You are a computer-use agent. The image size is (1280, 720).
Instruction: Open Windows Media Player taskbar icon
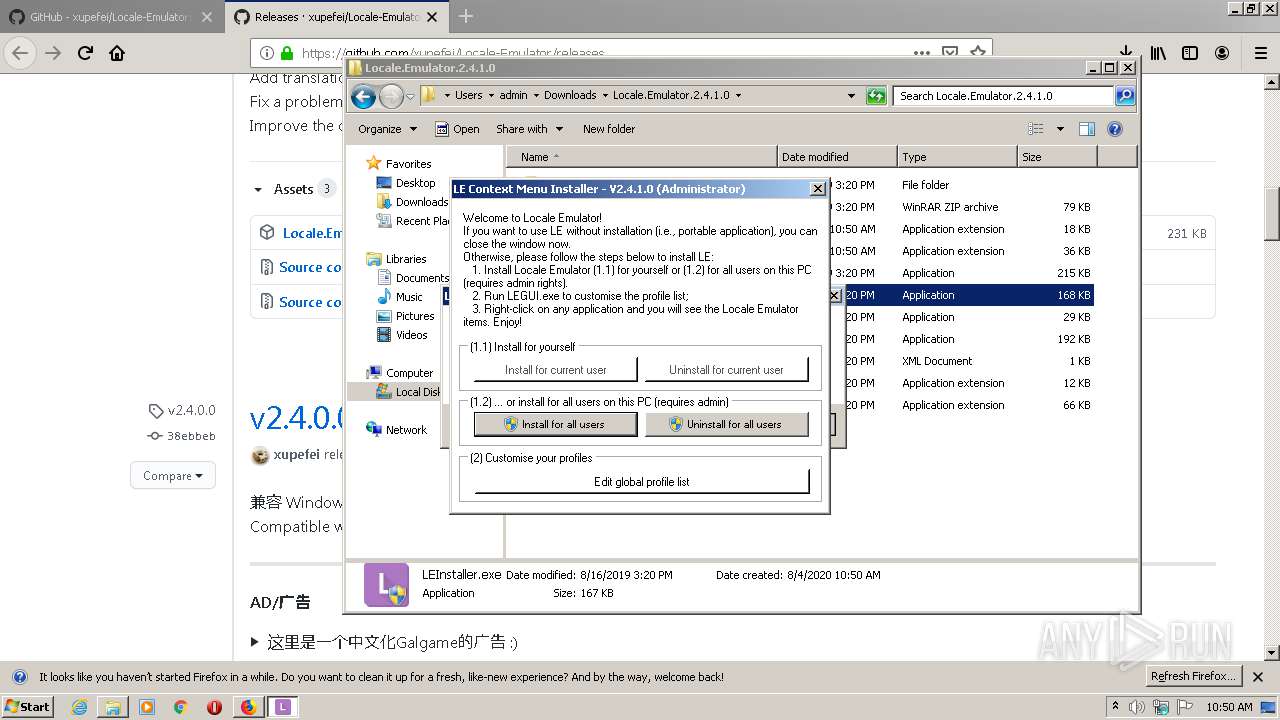(147, 707)
